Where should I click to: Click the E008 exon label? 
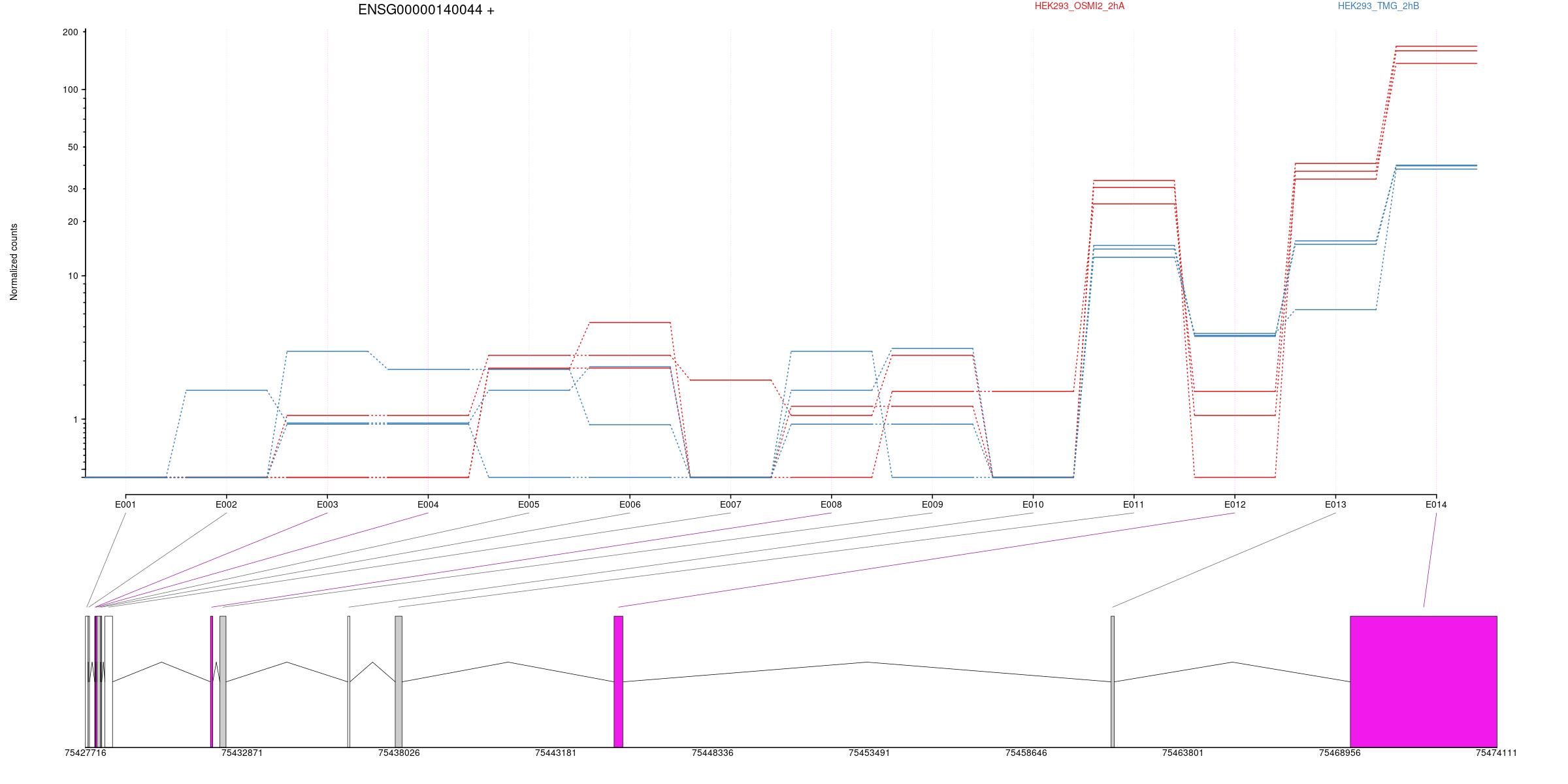(x=831, y=504)
